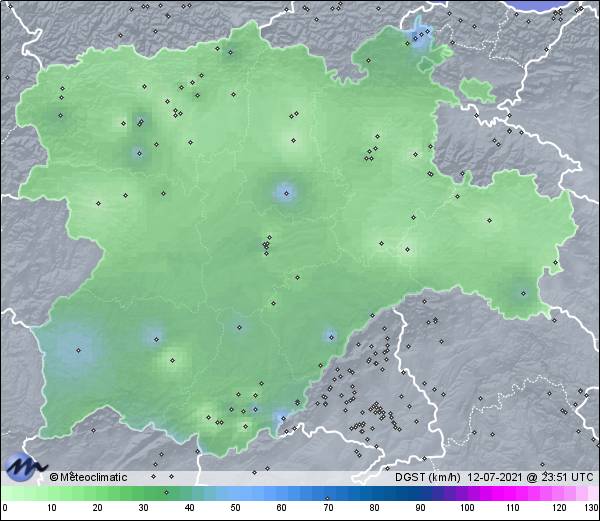Click the DGST (km/h) label
600x521 pixels.
[x=428, y=477]
